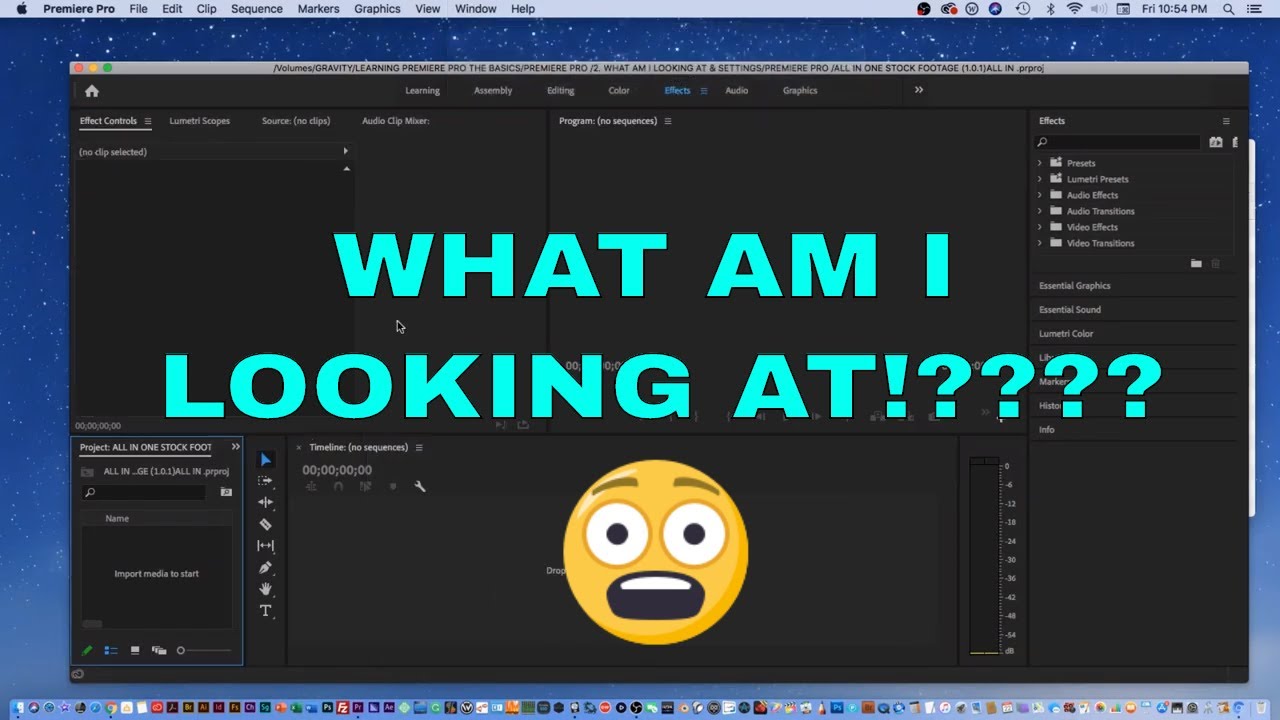This screenshot has height=720, width=1280.
Task: Click the Timeline timecode 00;00;00;00
Action: pyautogui.click(x=337, y=470)
